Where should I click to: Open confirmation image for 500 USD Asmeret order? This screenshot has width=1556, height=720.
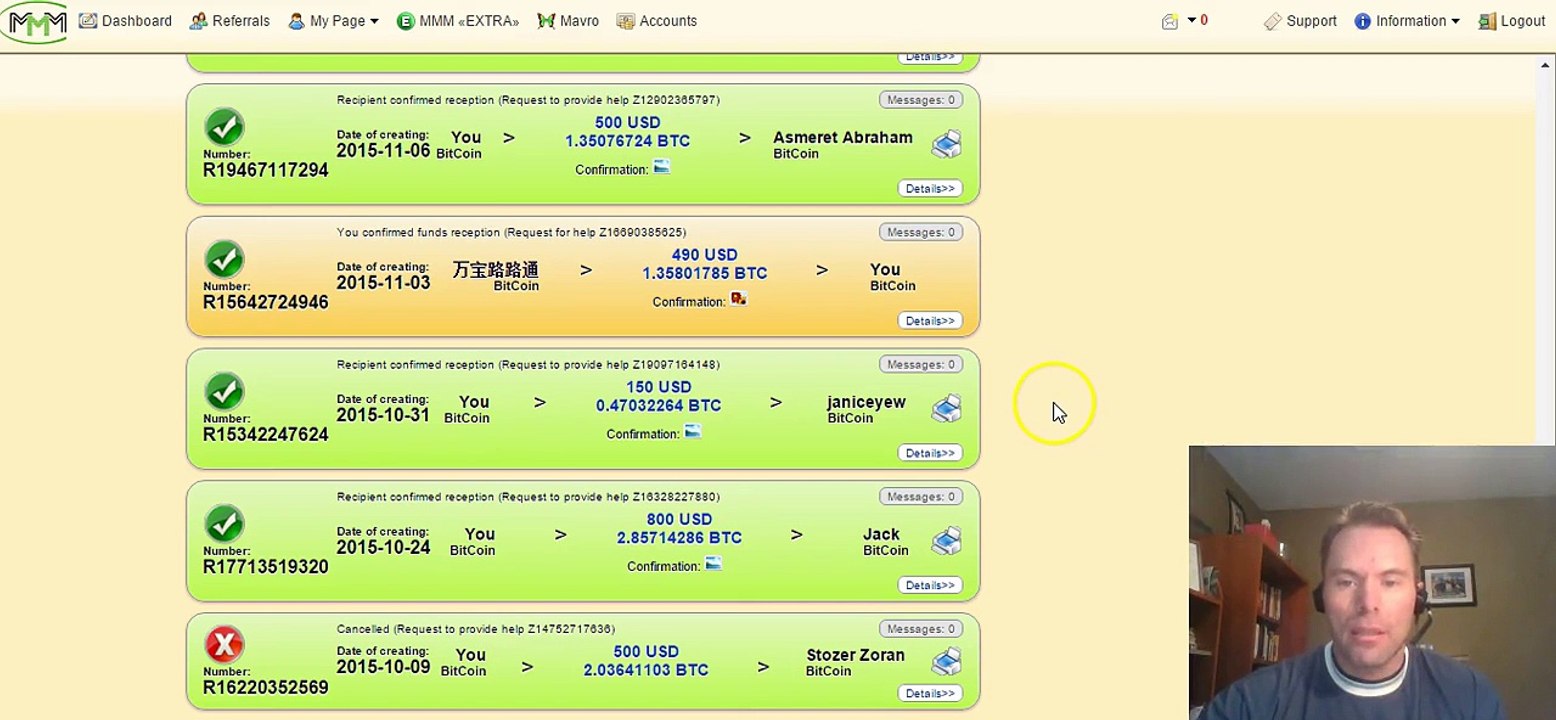(661, 167)
